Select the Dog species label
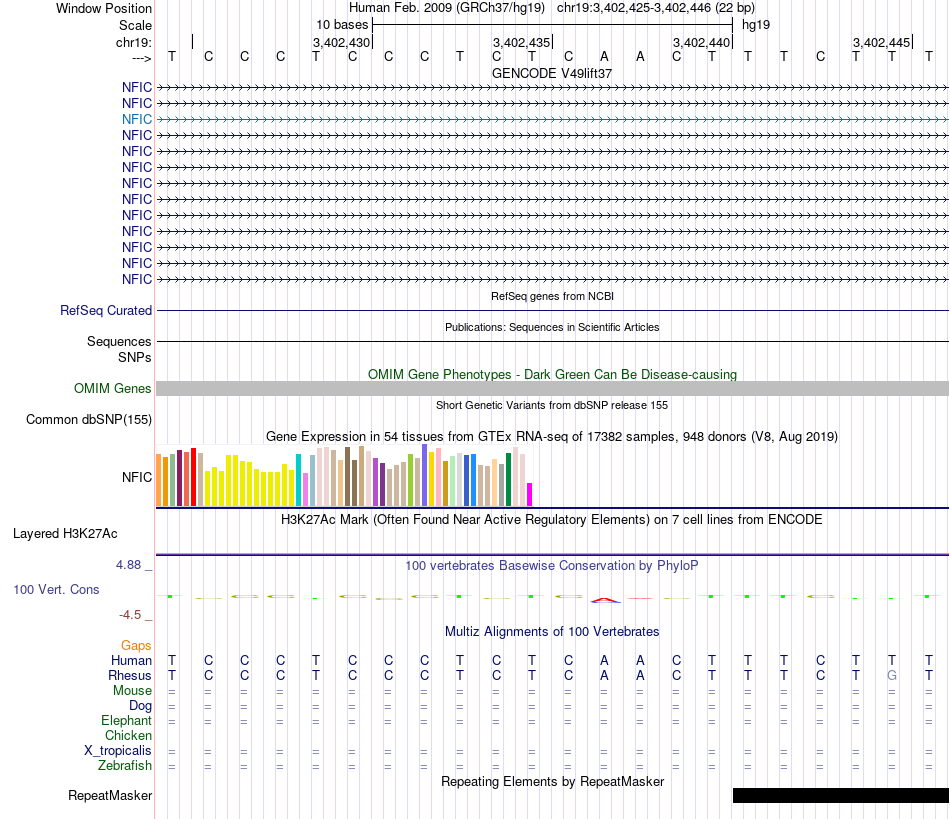The height and width of the screenshot is (819, 950). click(x=141, y=706)
